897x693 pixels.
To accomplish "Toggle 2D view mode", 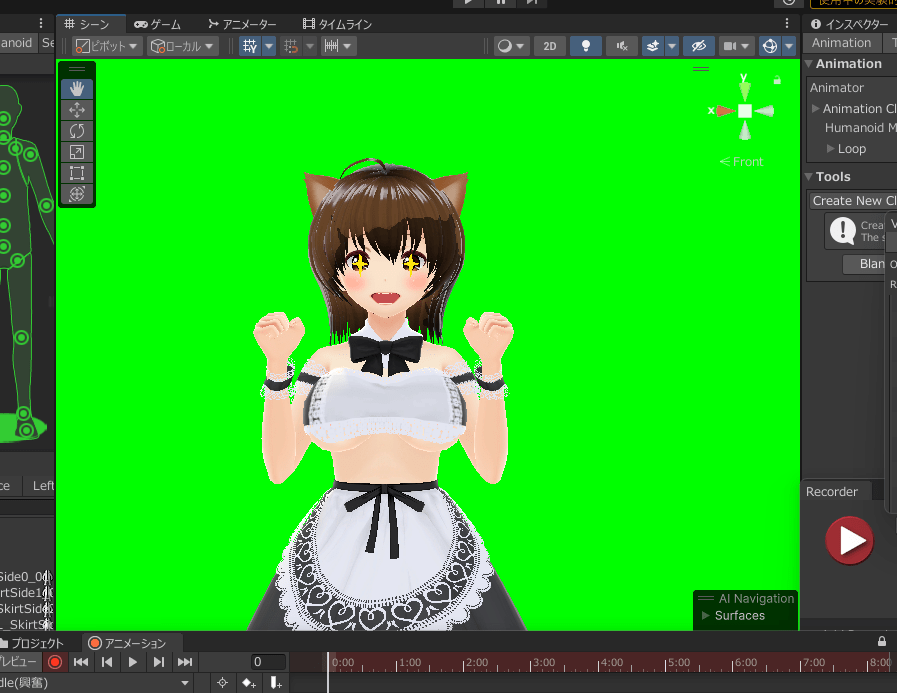I will click(550, 46).
